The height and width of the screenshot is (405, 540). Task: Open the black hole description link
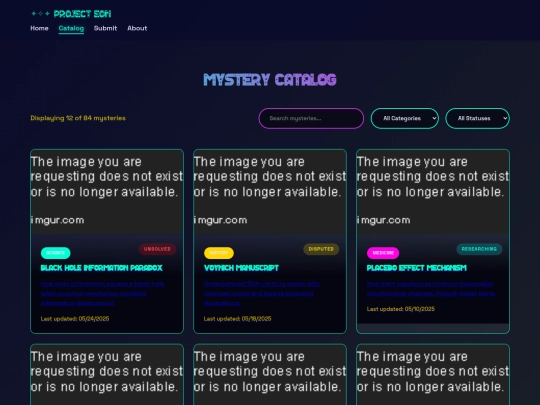[103, 293]
